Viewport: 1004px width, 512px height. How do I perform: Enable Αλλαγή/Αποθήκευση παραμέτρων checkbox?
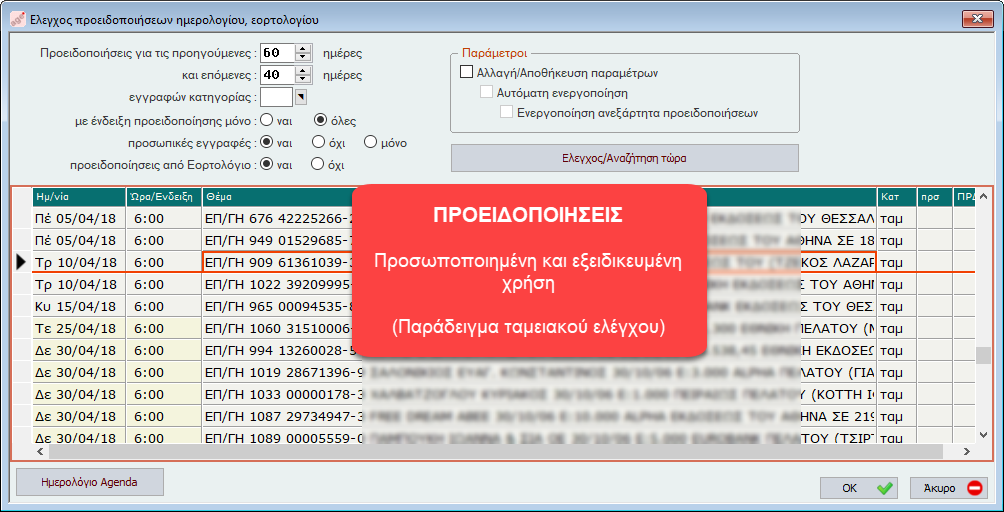tap(466, 72)
